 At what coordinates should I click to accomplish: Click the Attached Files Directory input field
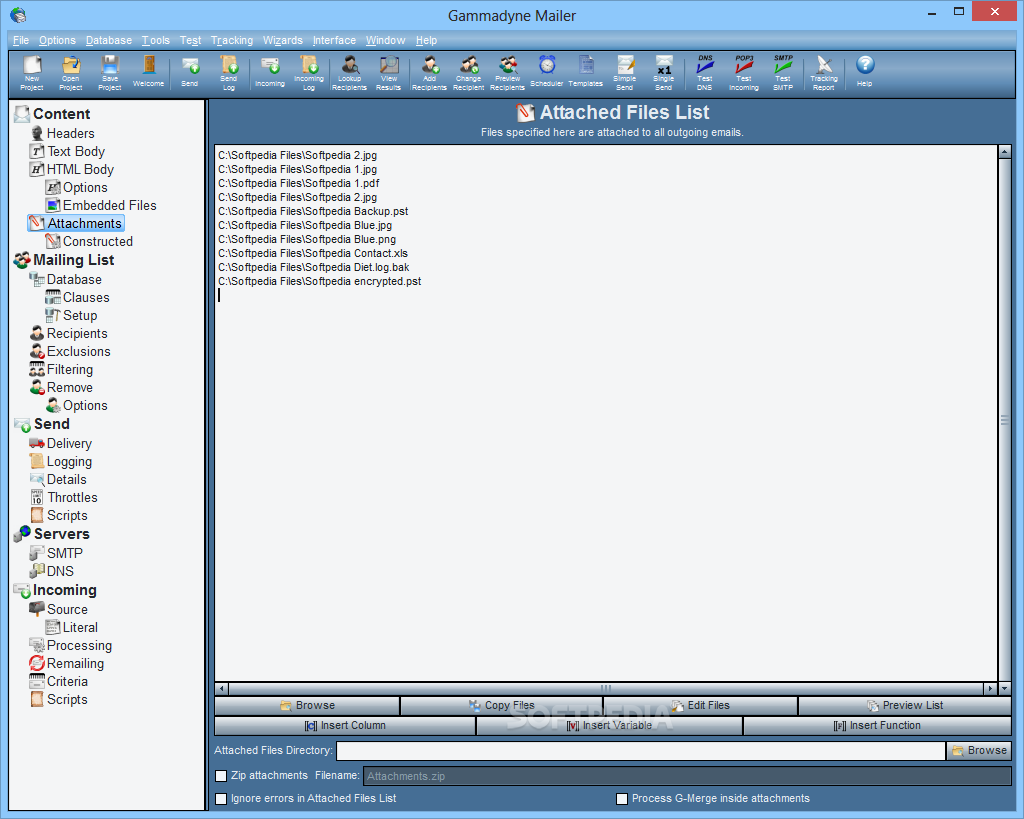click(641, 750)
